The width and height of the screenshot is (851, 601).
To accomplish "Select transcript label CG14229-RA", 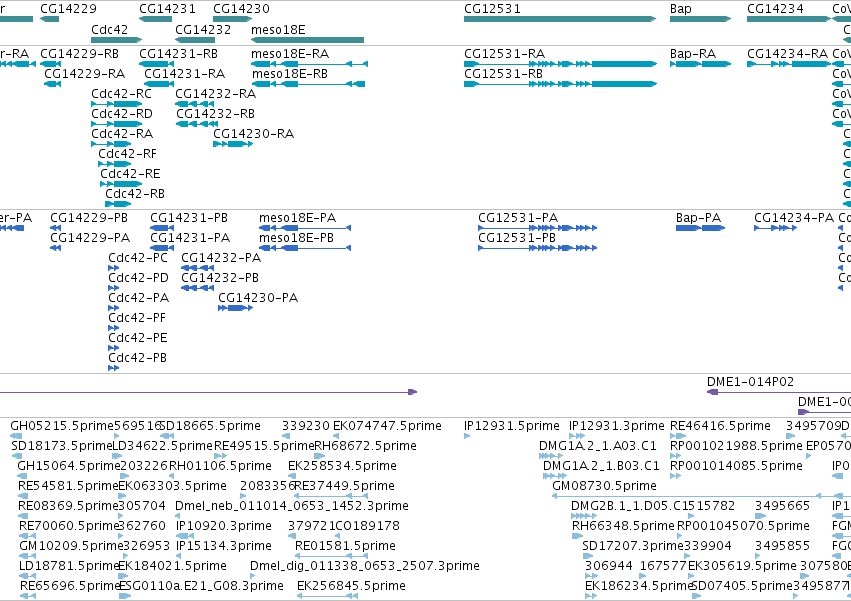I will tap(85, 73).
